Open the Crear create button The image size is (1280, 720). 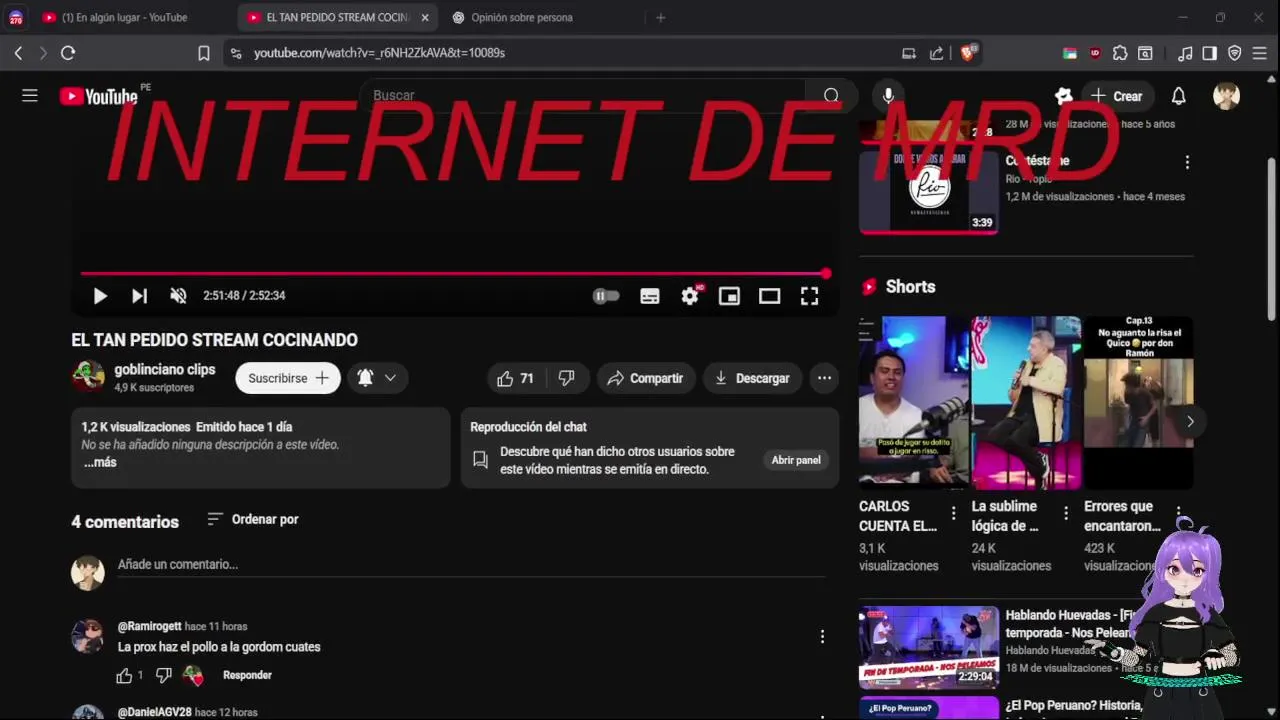pyautogui.click(x=1116, y=96)
